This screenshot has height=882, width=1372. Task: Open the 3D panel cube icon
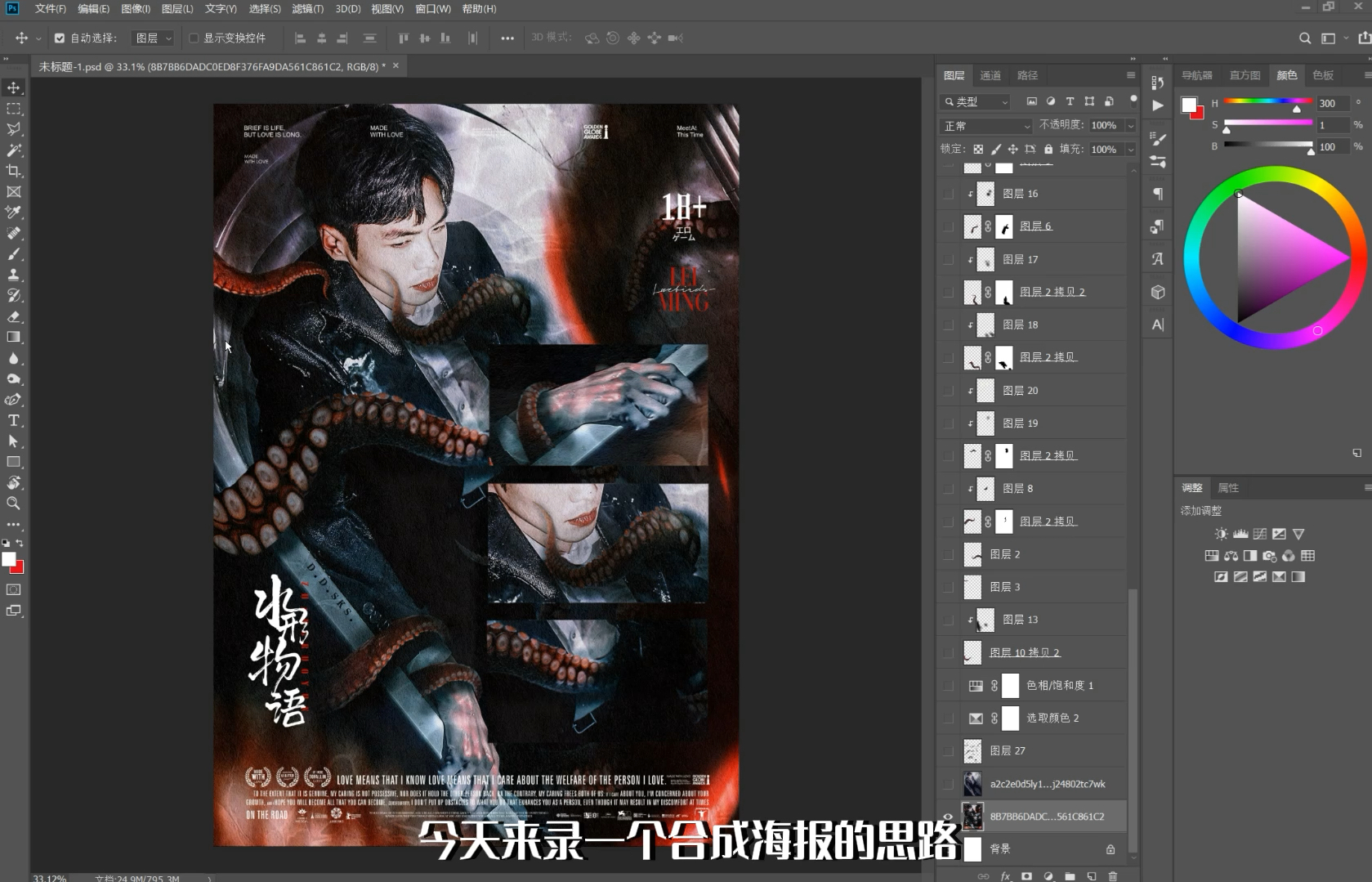pyautogui.click(x=1158, y=292)
